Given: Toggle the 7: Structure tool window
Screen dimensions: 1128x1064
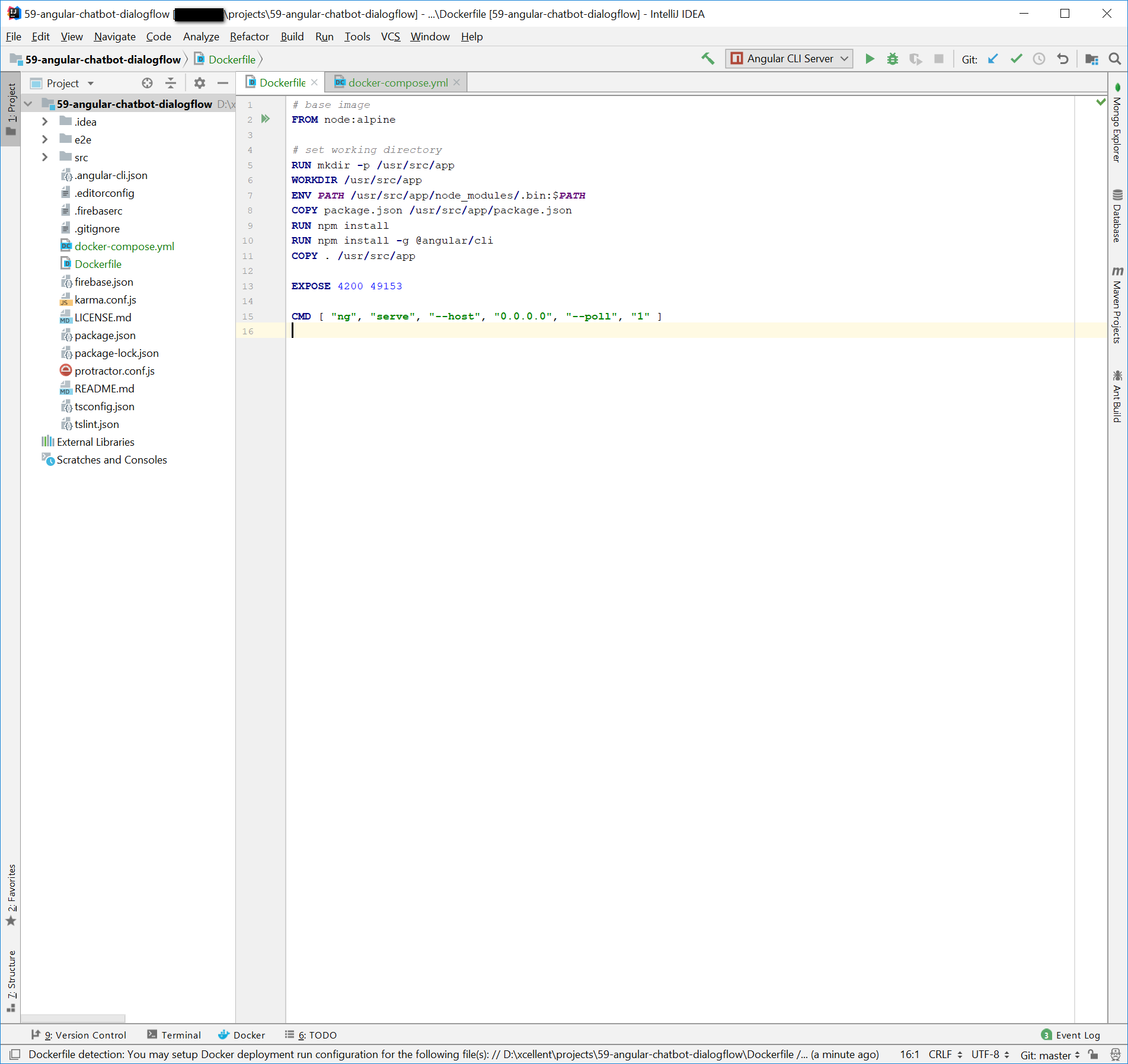Looking at the screenshot, I should click(x=11, y=980).
